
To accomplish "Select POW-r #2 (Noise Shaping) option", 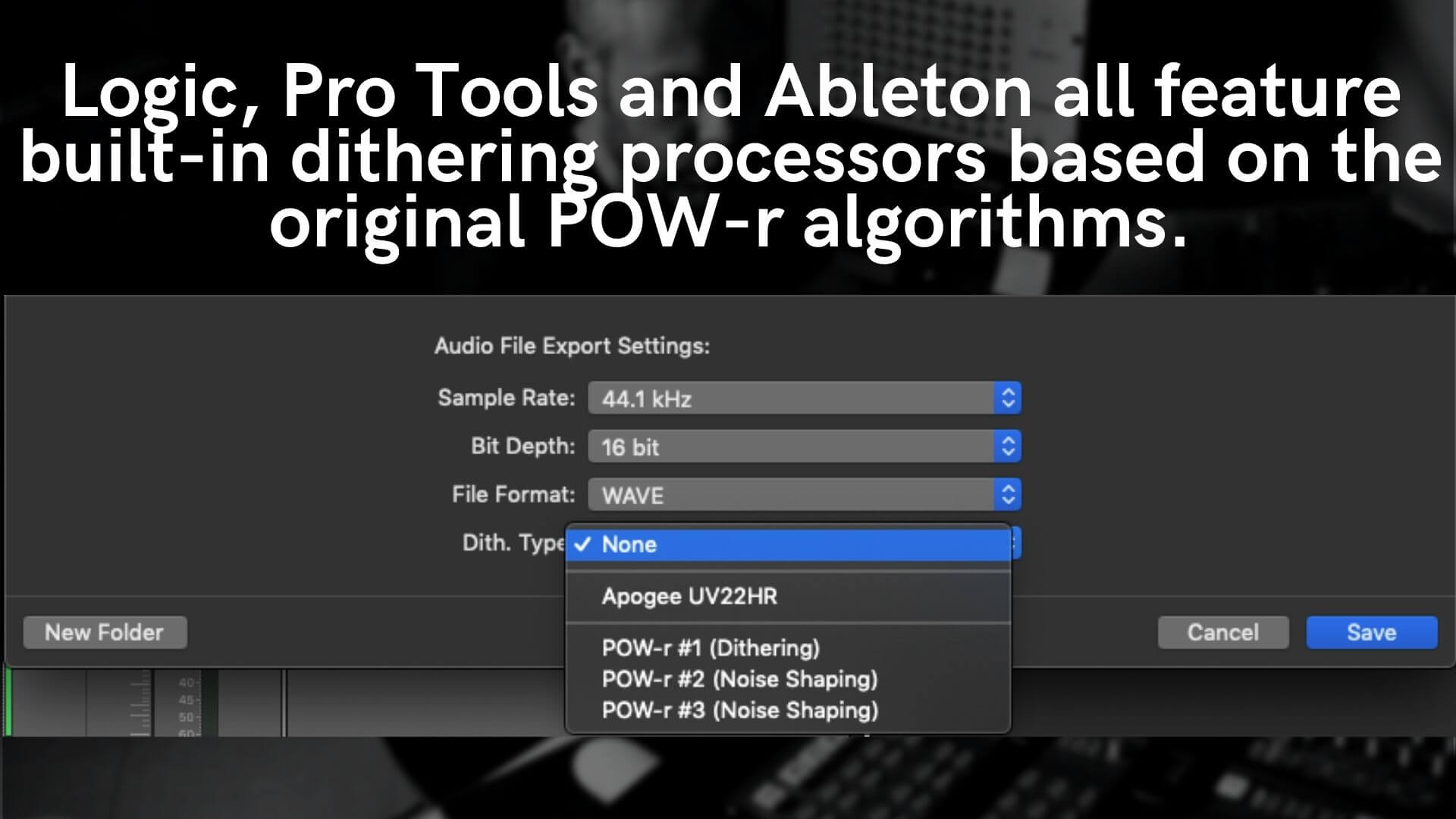I will [788, 679].
